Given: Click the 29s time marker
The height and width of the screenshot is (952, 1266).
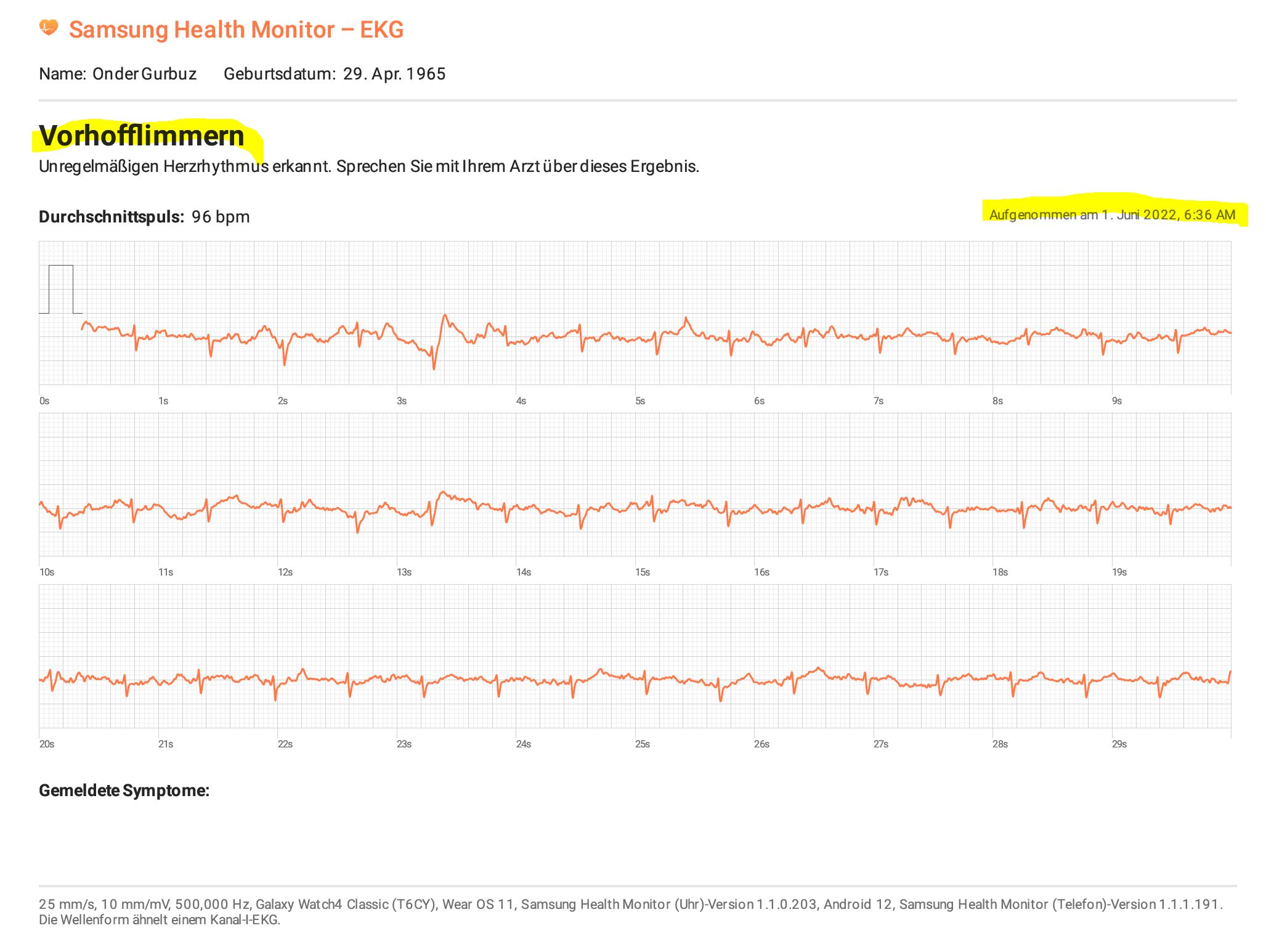Looking at the screenshot, I should click(1119, 744).
